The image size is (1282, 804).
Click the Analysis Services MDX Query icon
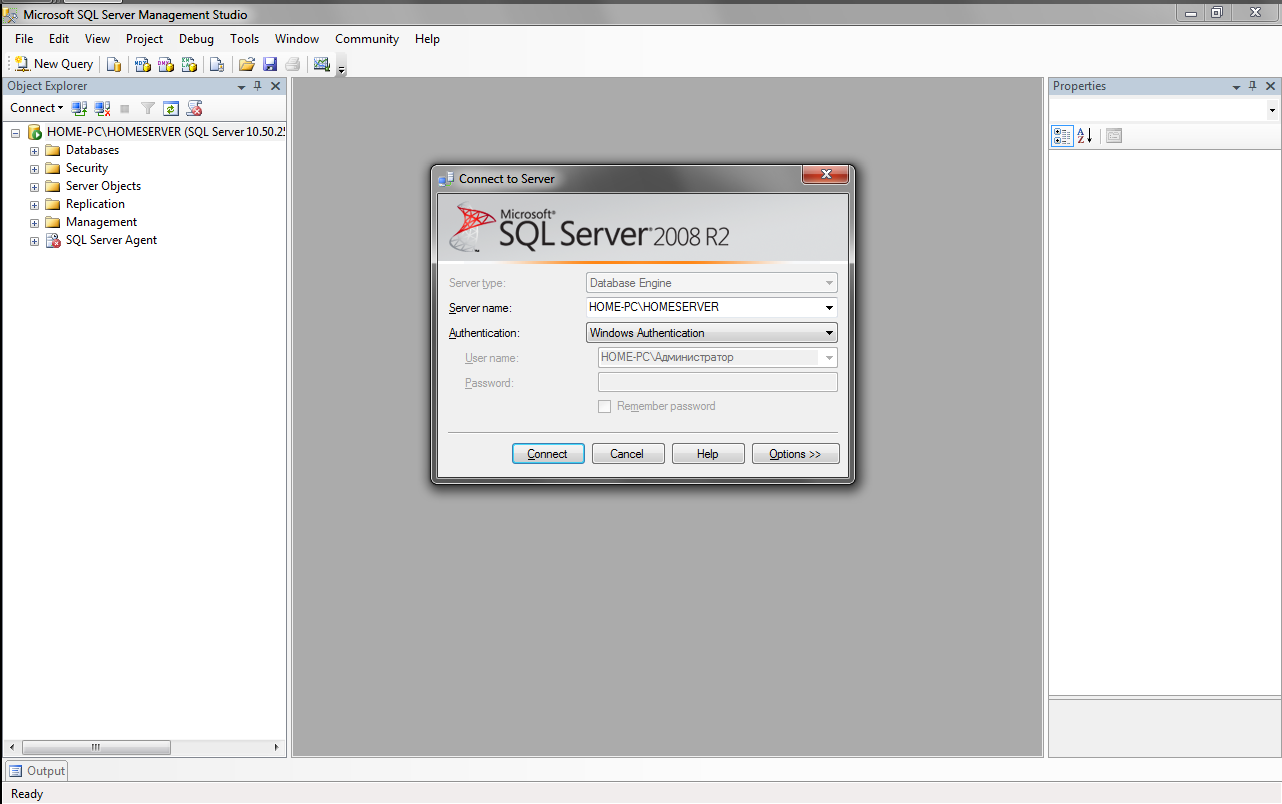142,64
